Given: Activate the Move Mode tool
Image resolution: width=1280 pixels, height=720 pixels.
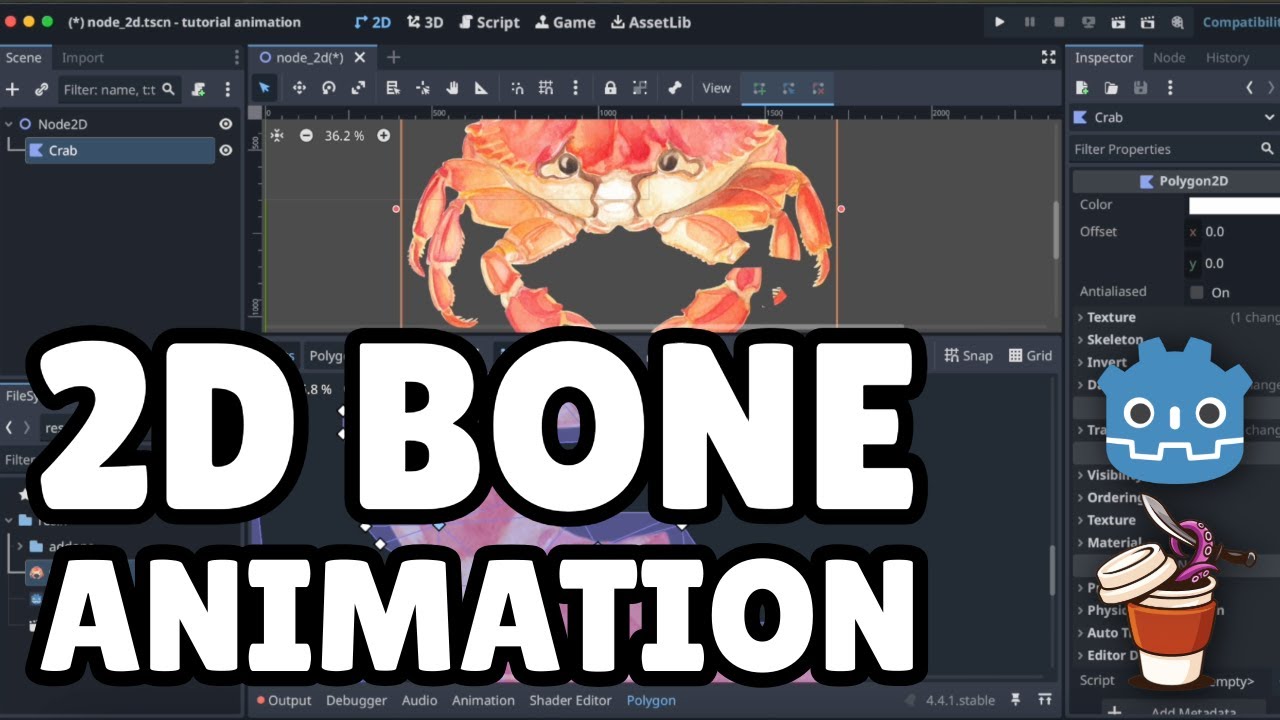Looking at the screenshot, I should [x=298, y=88].
